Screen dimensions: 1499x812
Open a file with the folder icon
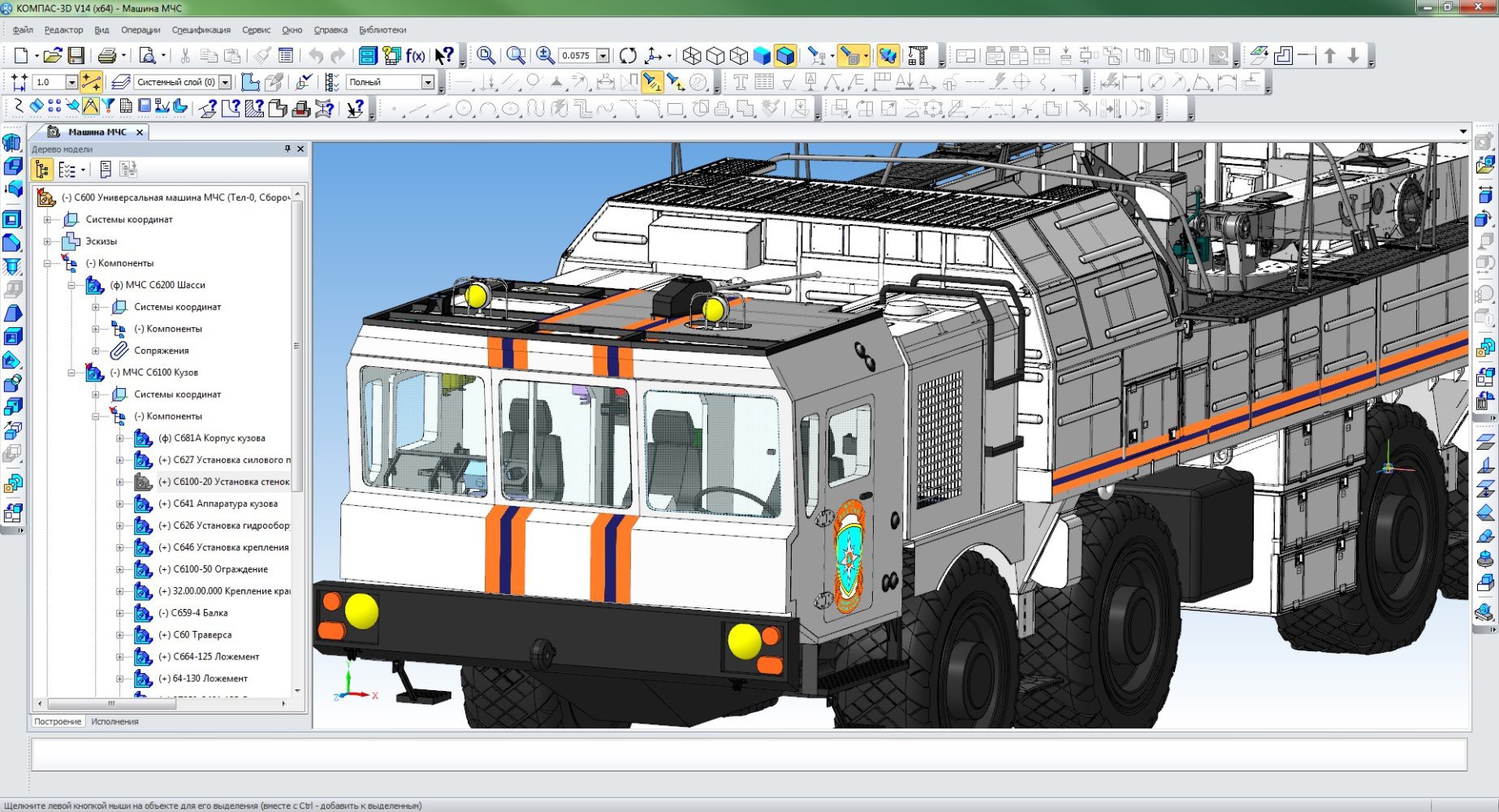click(53, 55)
